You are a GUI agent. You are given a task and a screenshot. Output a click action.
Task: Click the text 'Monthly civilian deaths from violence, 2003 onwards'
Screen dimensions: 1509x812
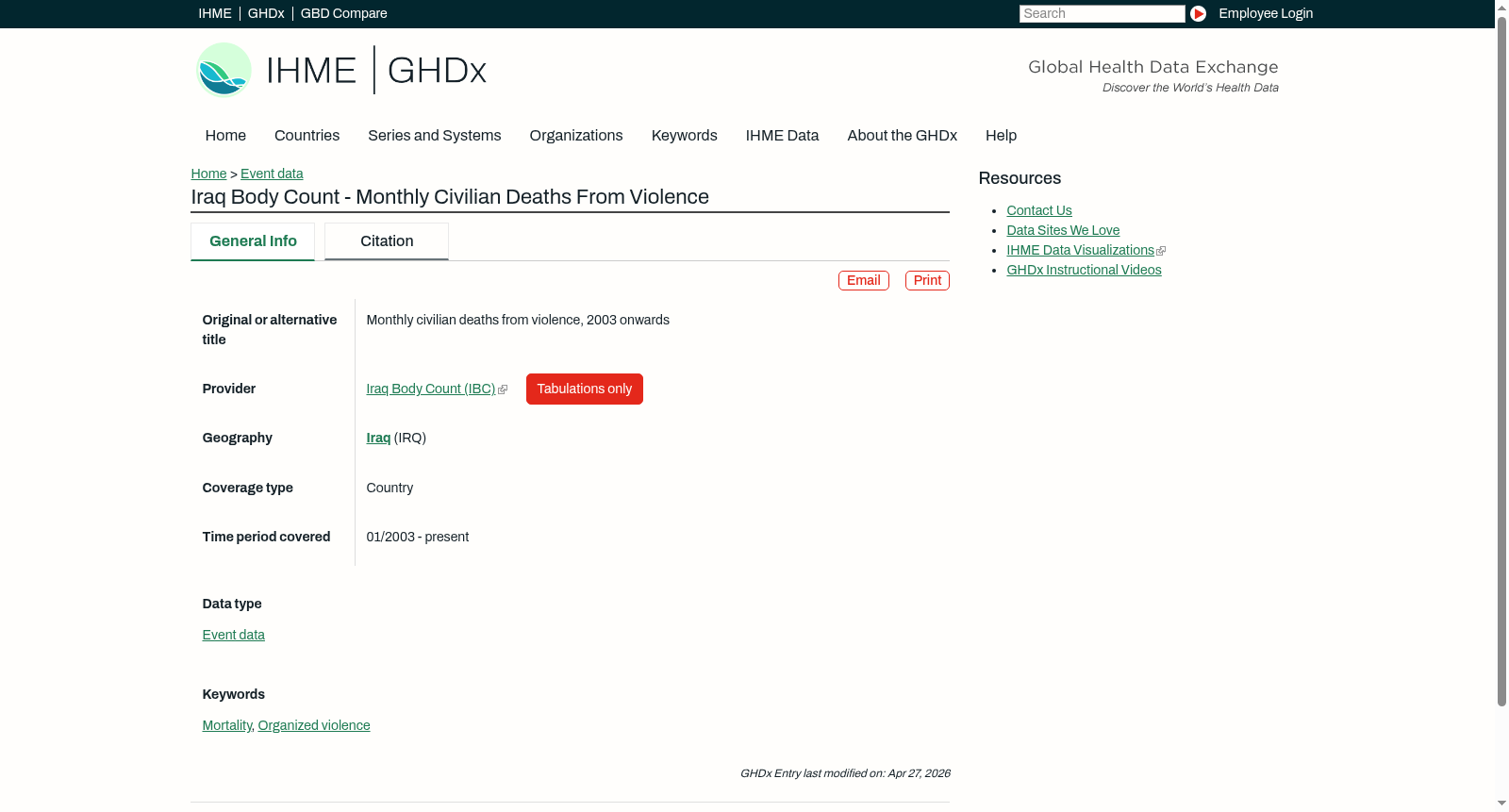[518, 320]
